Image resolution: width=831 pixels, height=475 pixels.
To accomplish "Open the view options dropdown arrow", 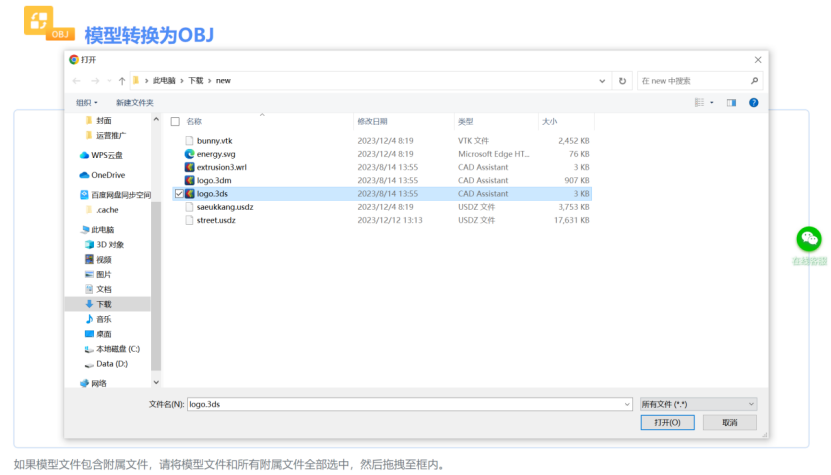I will point(712,102).
